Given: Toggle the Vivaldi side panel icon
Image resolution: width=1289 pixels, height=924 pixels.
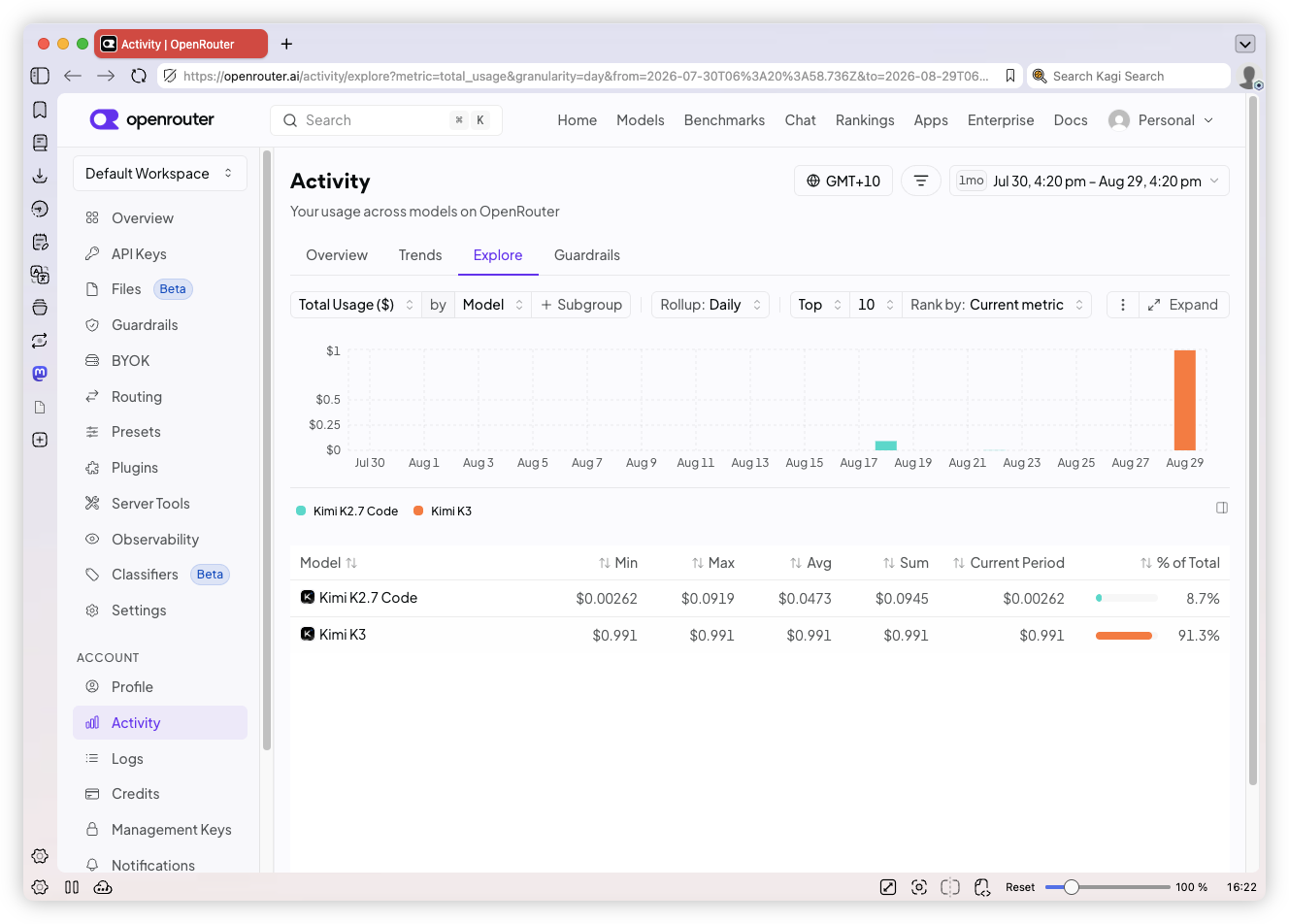Looking at the screenshot, I should [40, 76].
